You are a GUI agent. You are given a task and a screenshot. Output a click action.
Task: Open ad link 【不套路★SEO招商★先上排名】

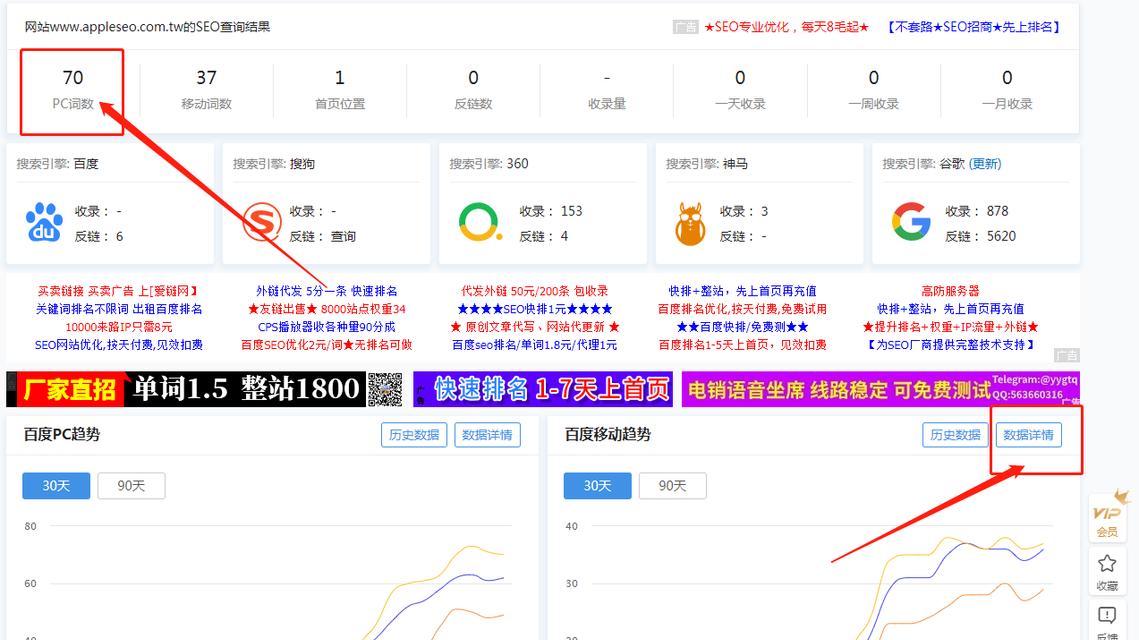point(973,27)
